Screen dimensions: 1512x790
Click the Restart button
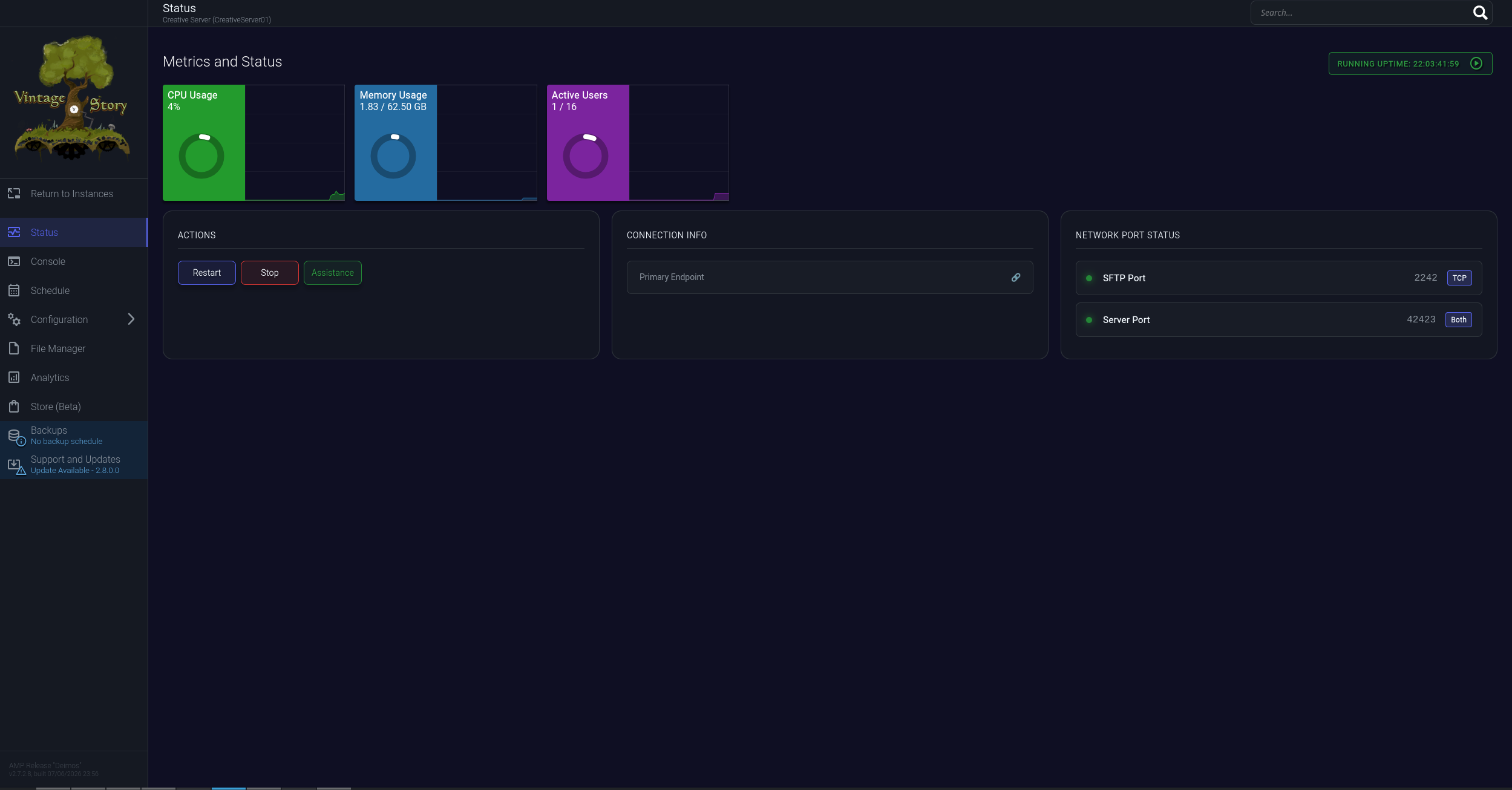207,273
